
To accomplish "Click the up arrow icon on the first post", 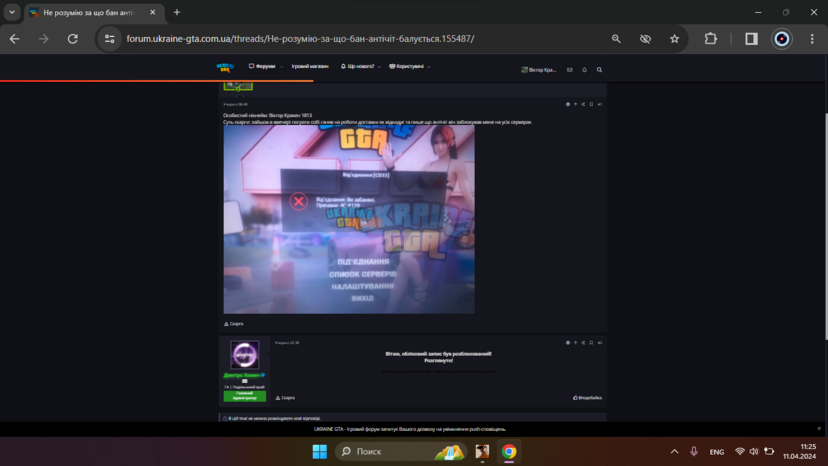I will click(576, 105).
